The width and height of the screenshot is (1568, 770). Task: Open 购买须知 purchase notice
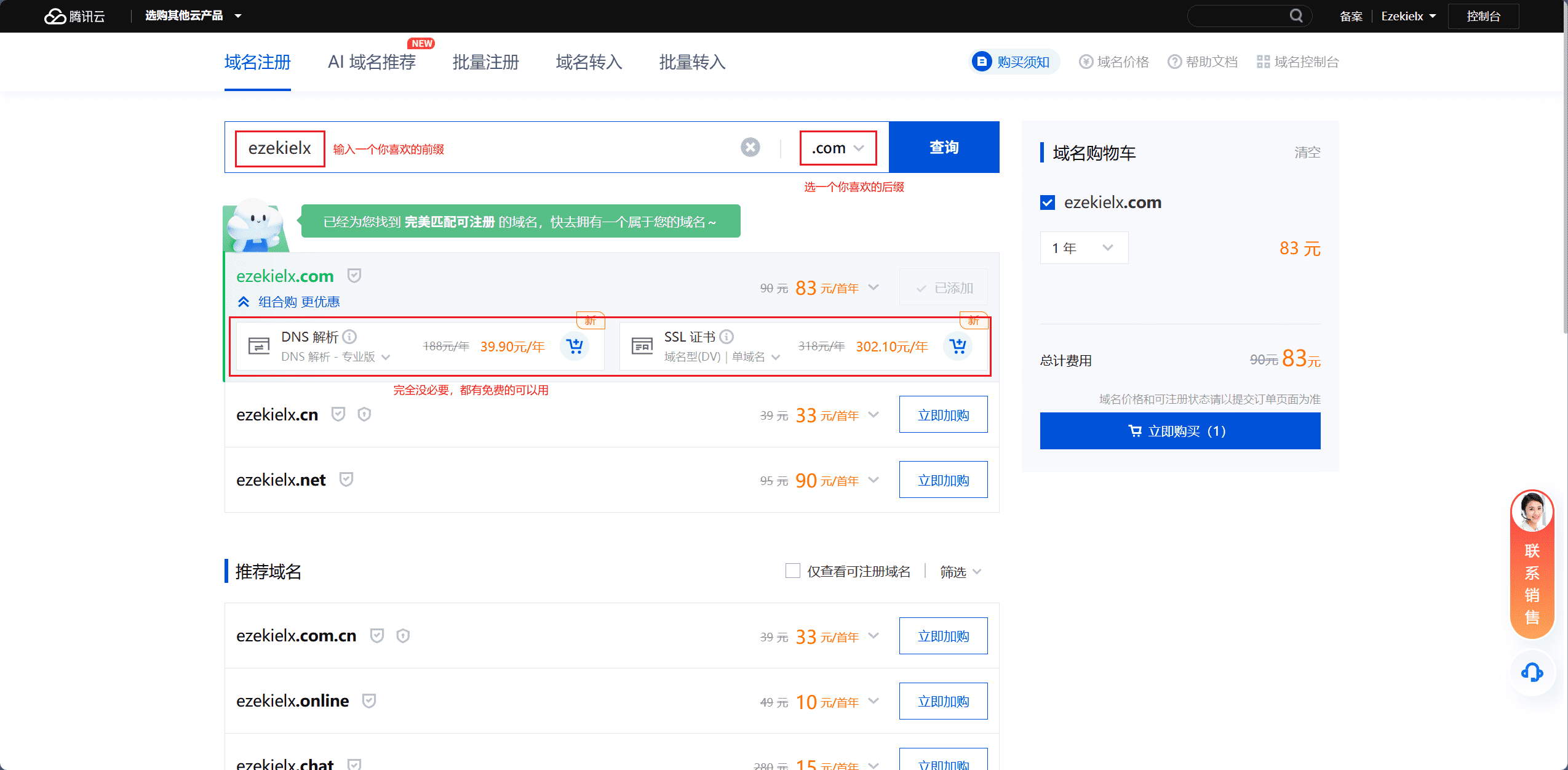pos(1014,62)
